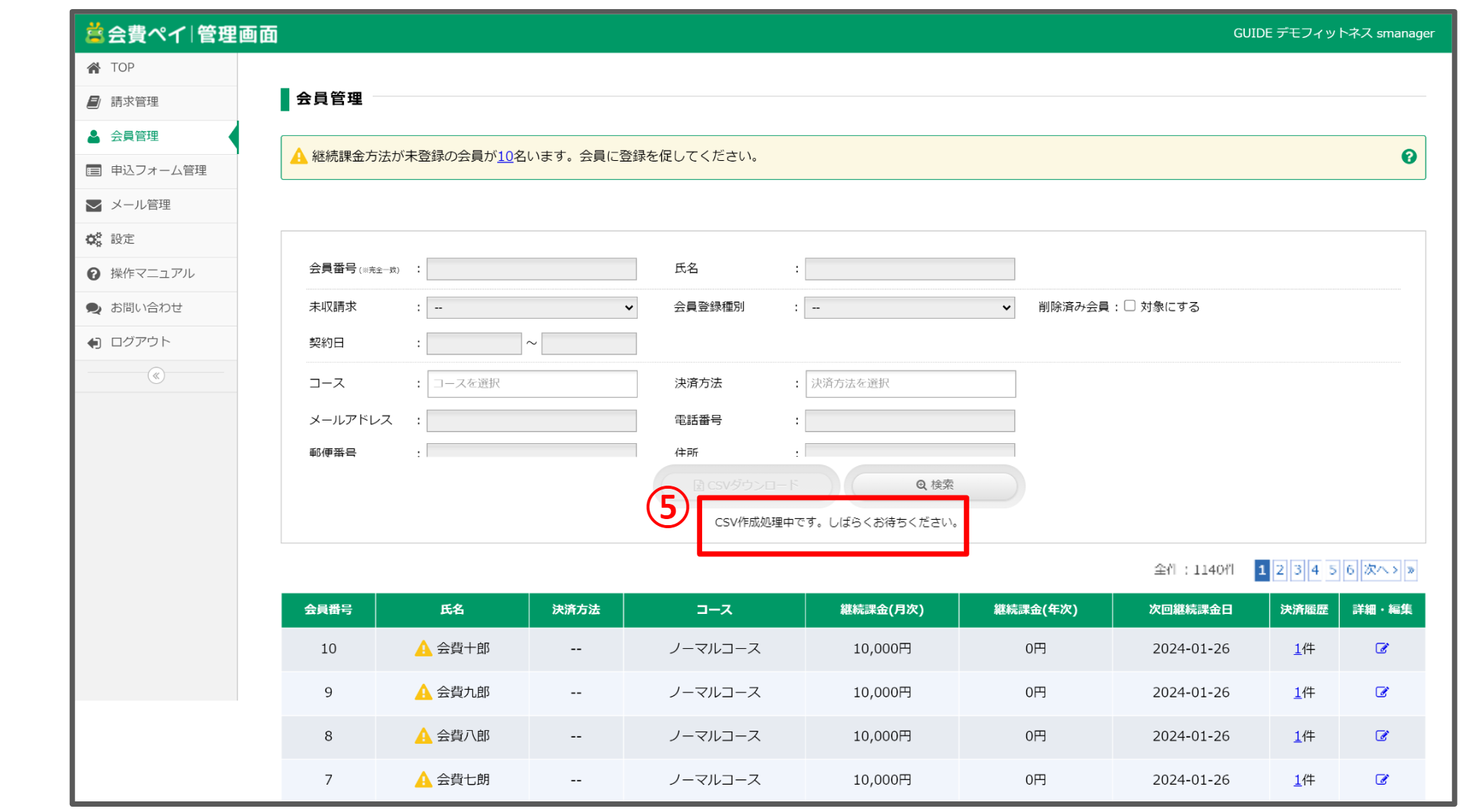The height and width of the screenshot is (812, 1462).
Task: Click the 会員番号 input field
Action: click(533, 269)
